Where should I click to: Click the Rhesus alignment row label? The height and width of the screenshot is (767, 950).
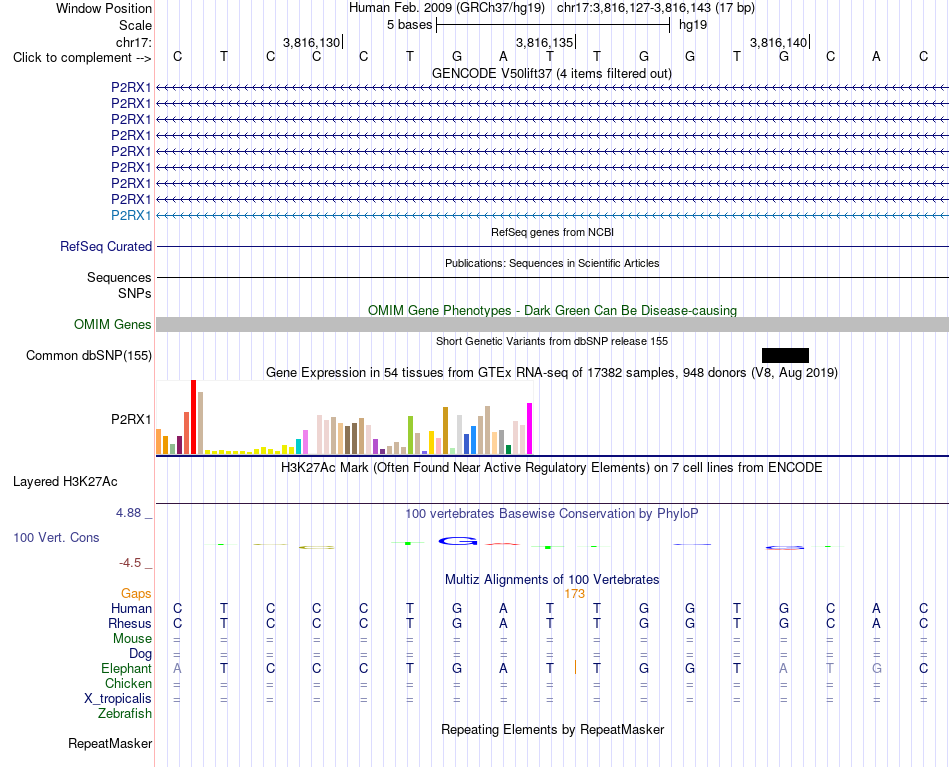tap(130, 623)
